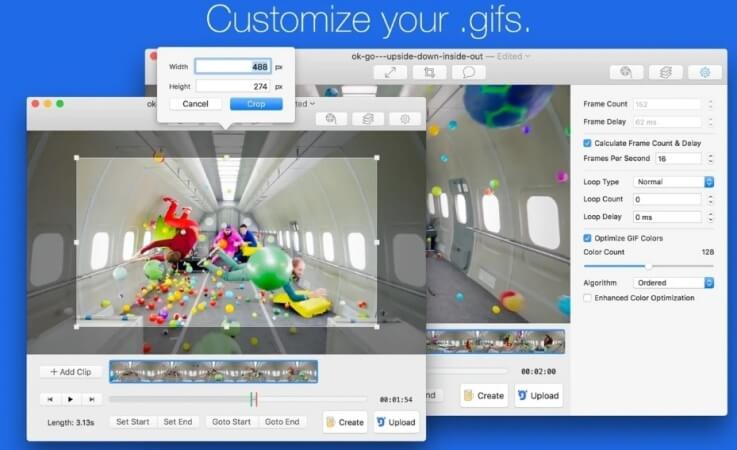Click the Set Start button

pyautogui.click(x=133, y=422)
